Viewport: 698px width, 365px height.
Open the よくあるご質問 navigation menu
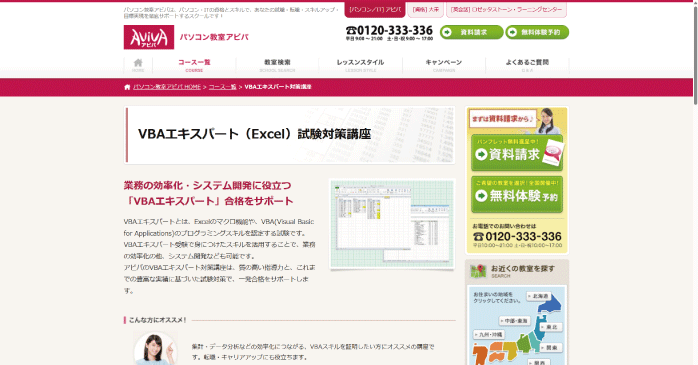(x=527, y=65)
